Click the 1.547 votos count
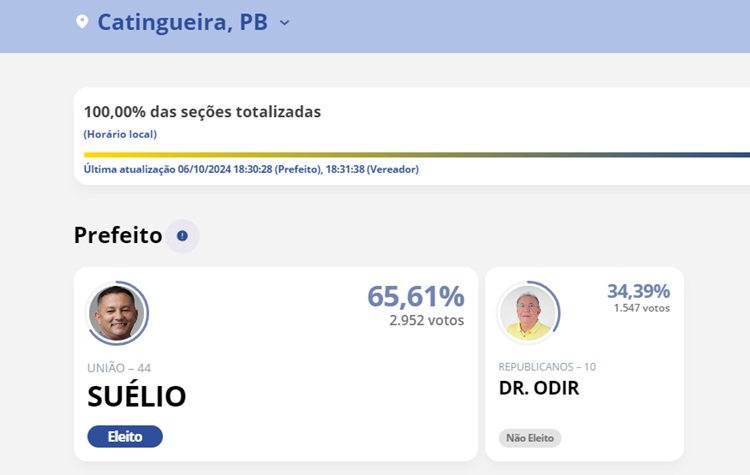 tap(641, 308)
